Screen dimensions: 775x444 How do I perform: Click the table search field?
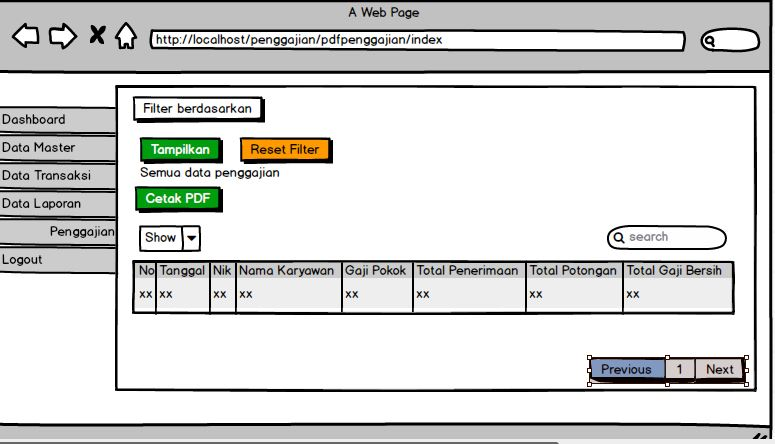click(x=667, y=237)
